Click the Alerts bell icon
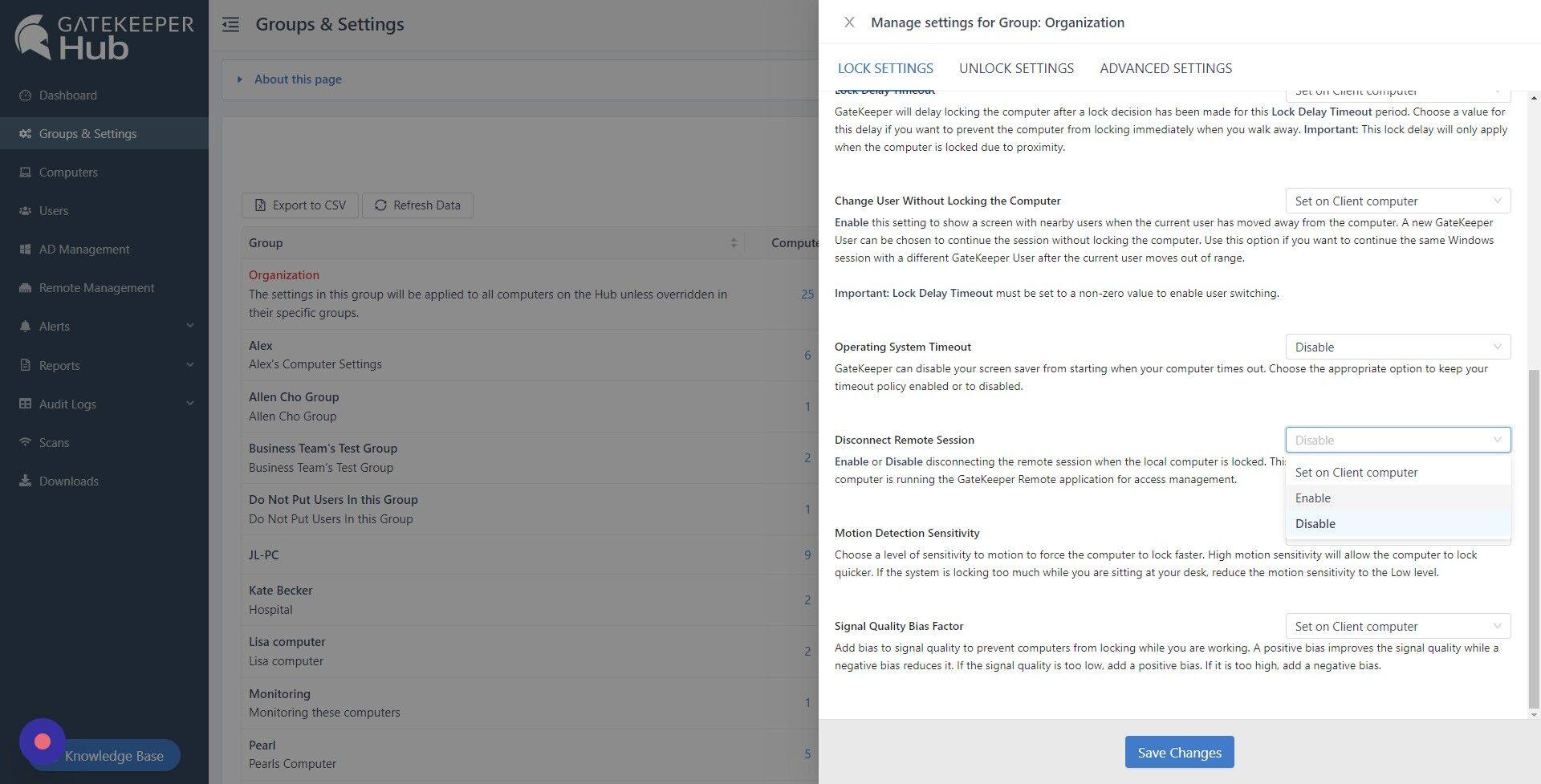The width and height of the screenshot is (1541, 784). coord(25,326)
